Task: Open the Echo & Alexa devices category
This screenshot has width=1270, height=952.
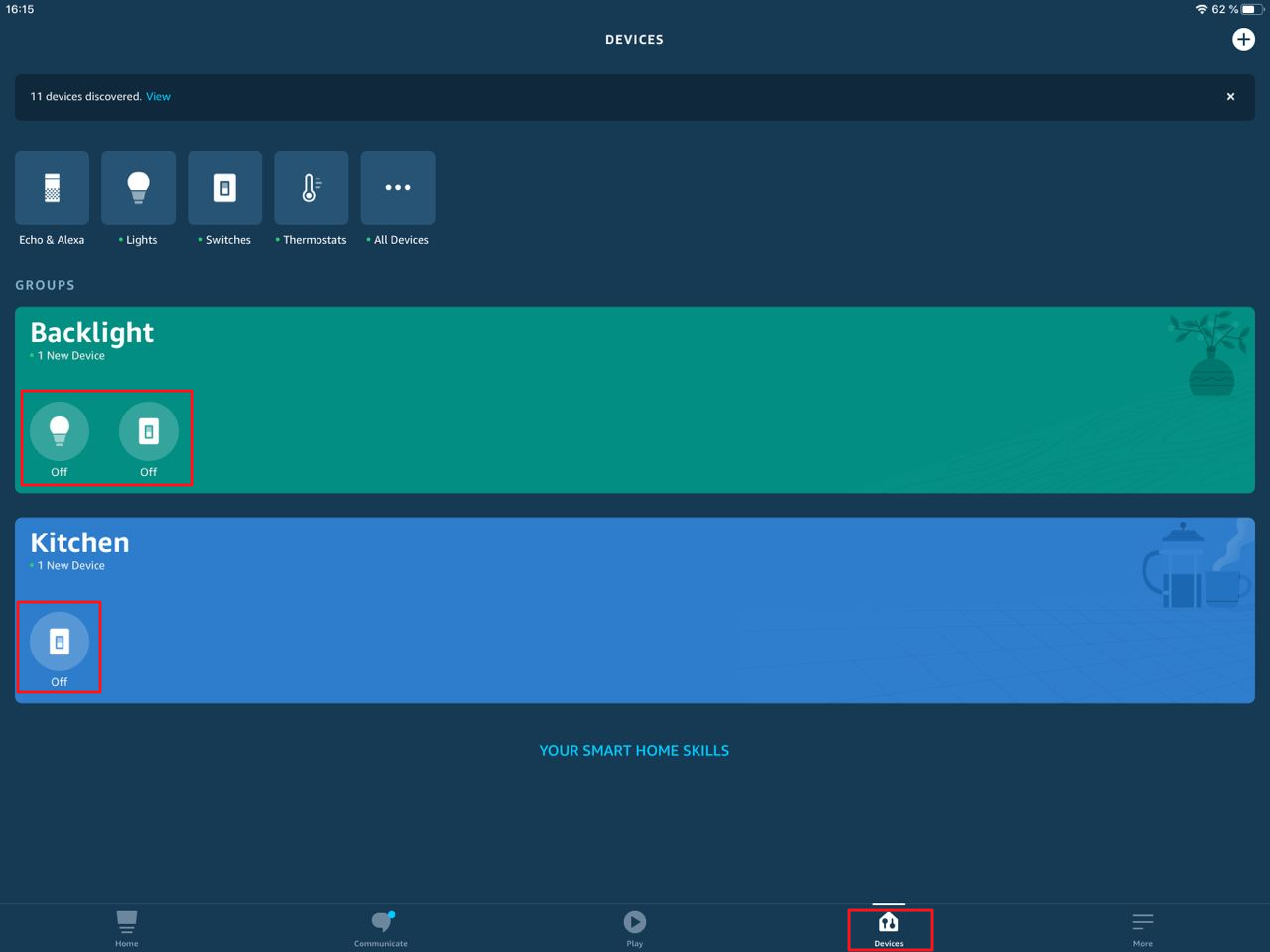Action: [x=52, y=187]
